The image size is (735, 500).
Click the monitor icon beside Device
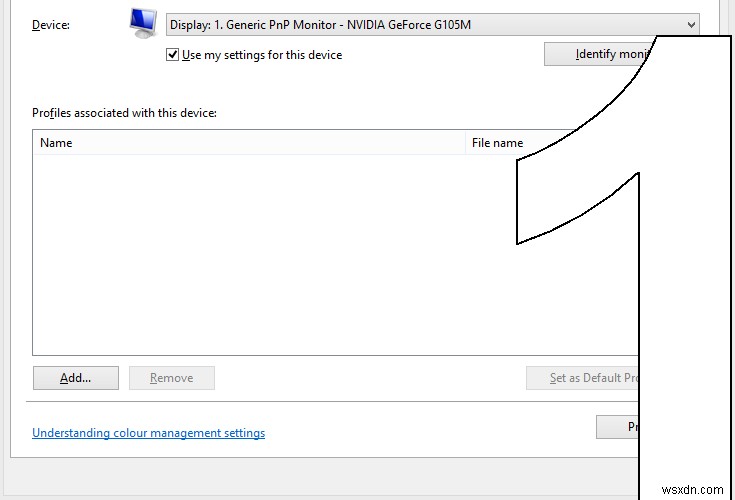coord(143,23)
